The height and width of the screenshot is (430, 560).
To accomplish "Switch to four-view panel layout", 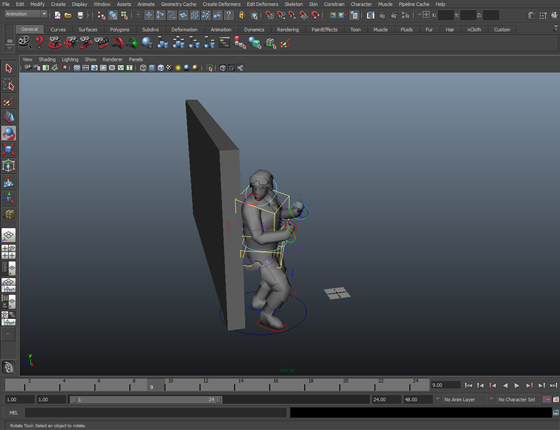I will click(x=9, y=251).
